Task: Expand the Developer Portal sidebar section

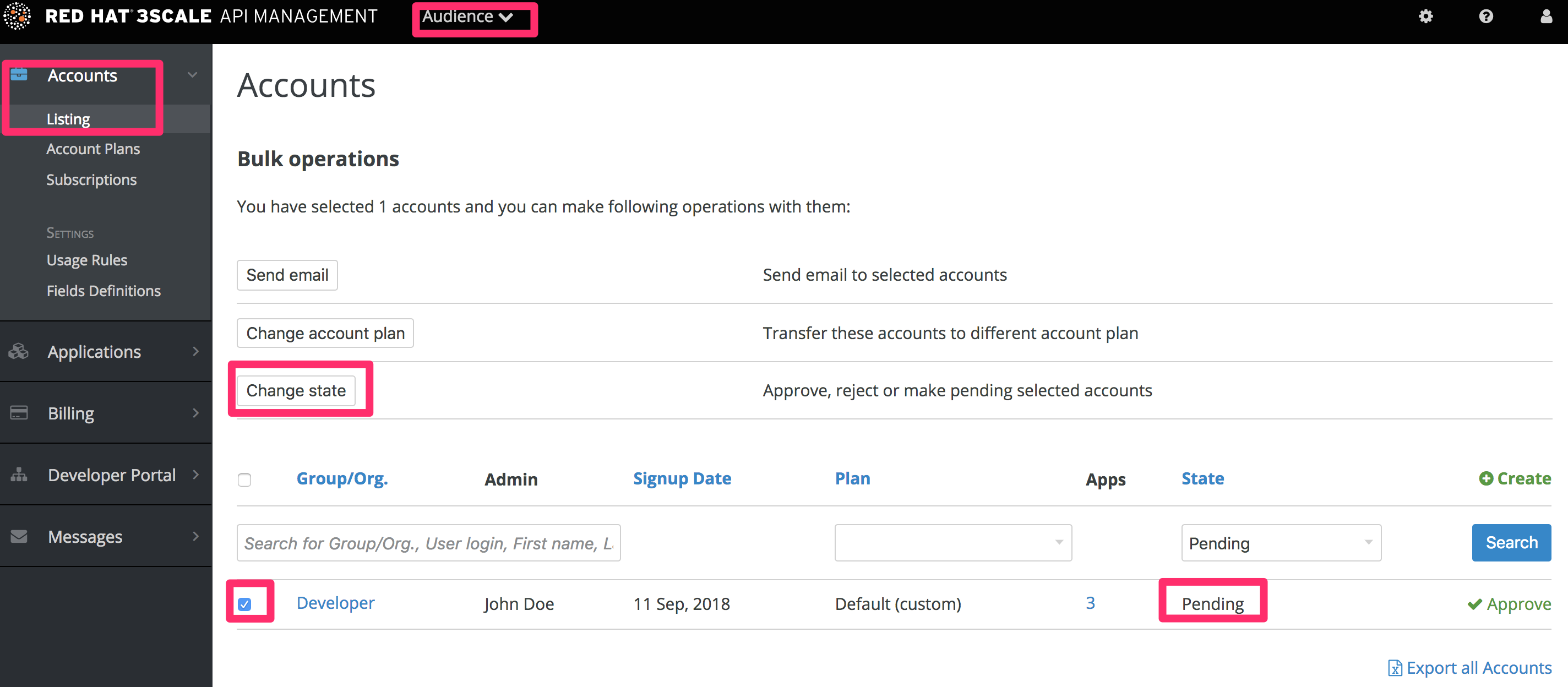Action: 112,475
